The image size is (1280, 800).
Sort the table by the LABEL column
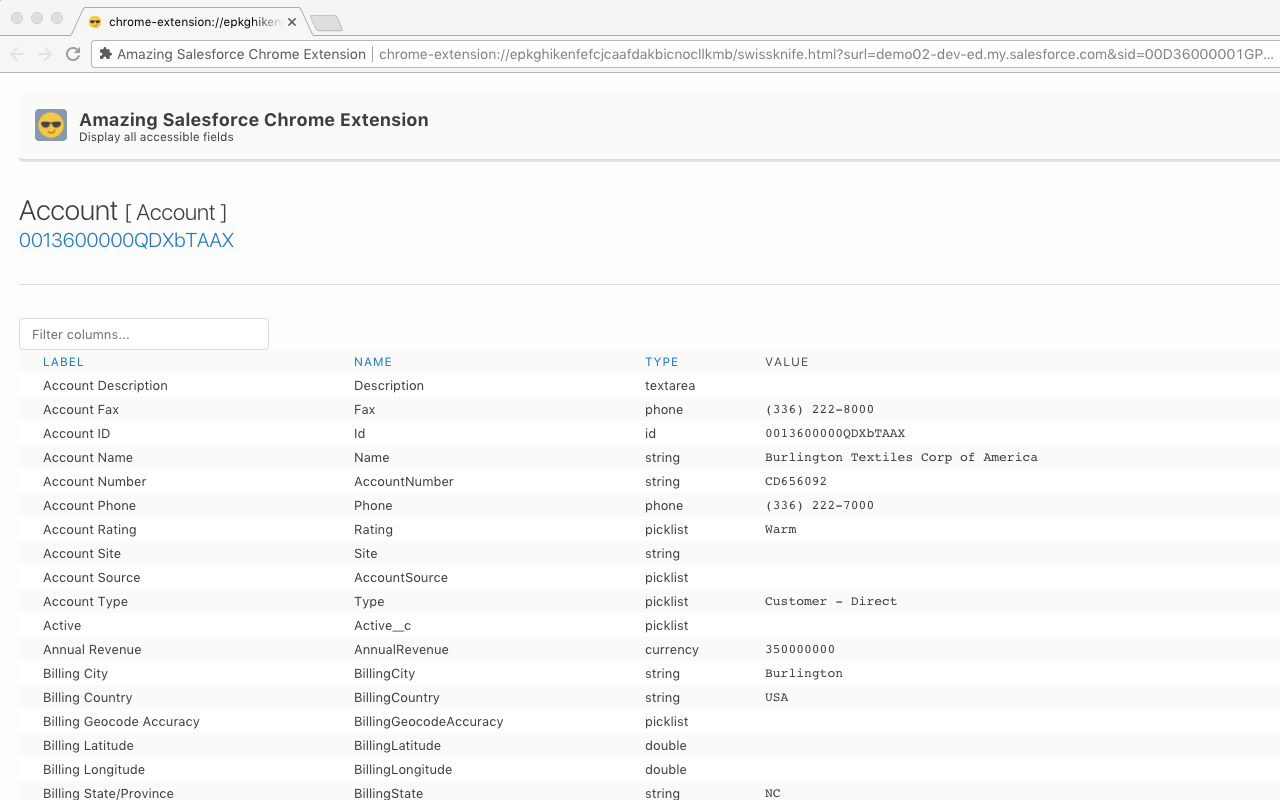pyautogui.click(x=63, y=361)
